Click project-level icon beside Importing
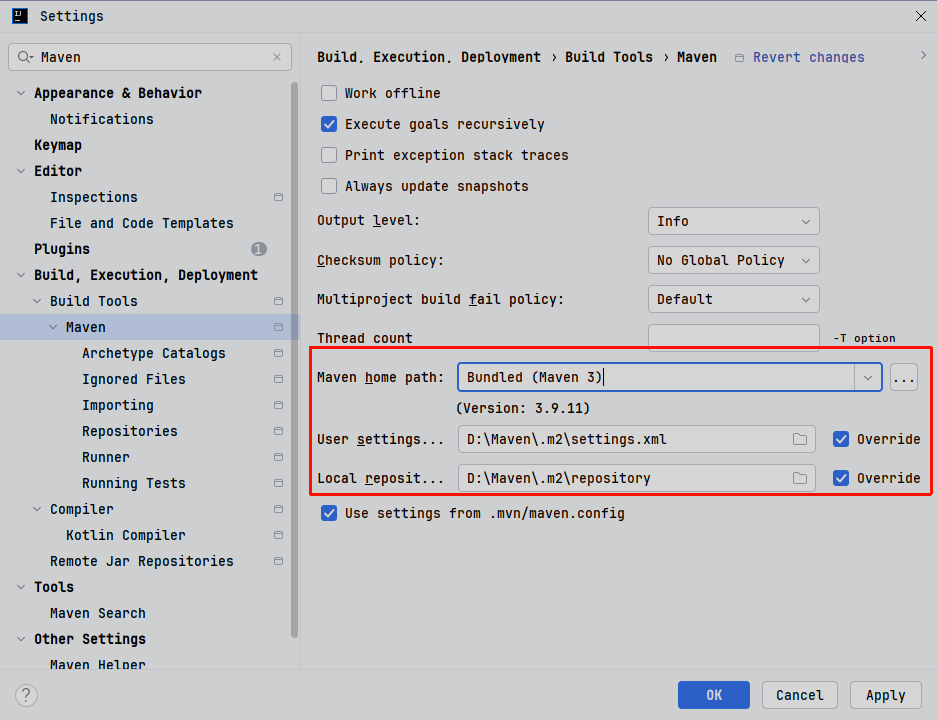Screen dimensions: 937x720 tap(278, 405)
